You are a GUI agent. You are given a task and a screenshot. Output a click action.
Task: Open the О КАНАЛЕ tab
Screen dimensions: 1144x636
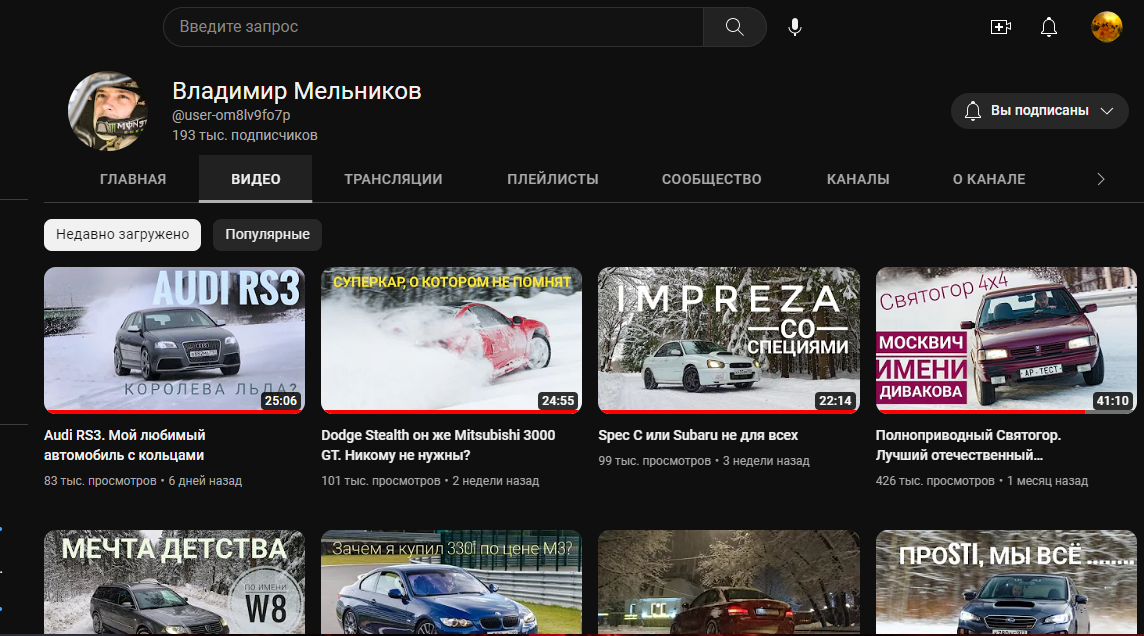[989, 179]
